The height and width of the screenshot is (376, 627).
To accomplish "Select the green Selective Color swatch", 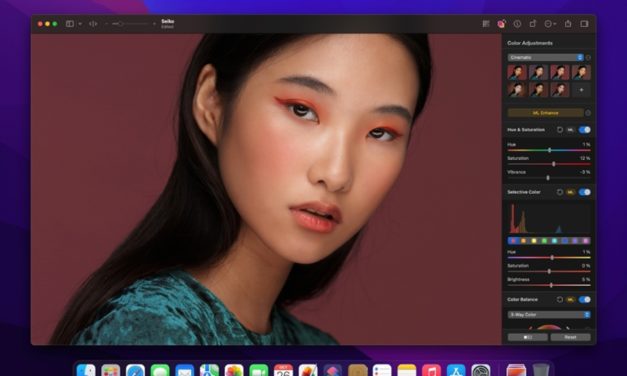I will (x=544, y=241).
